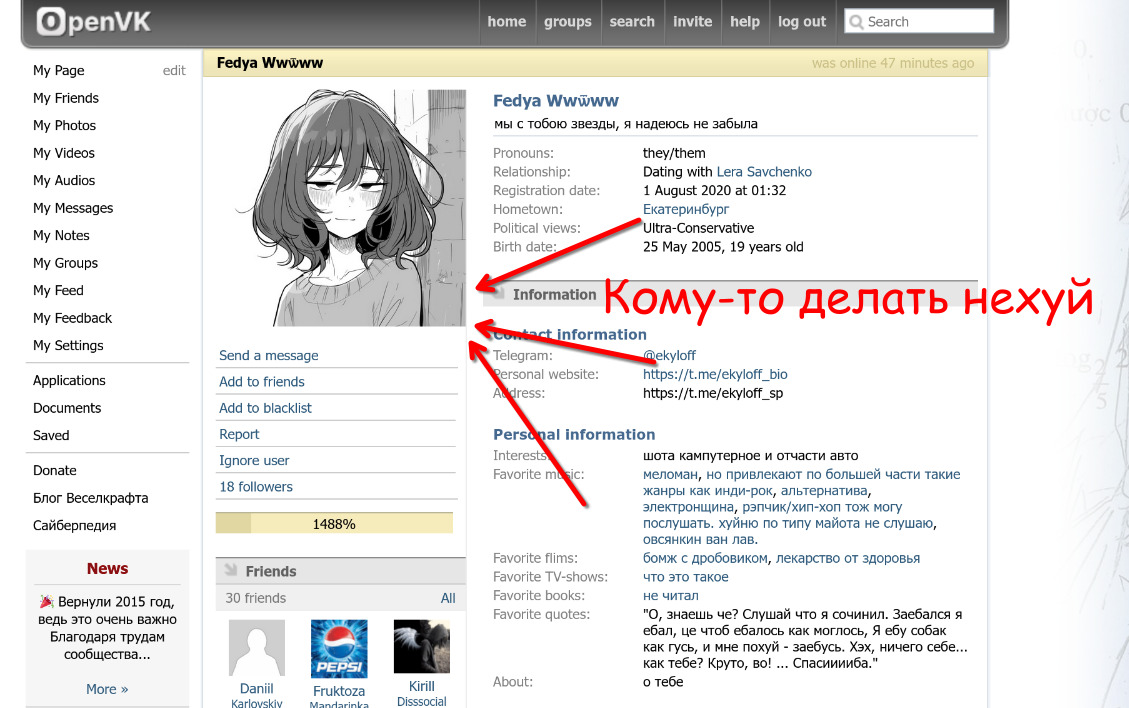
Task: Open Kirill Disssocial's avatar
Action: click(422, 647)
